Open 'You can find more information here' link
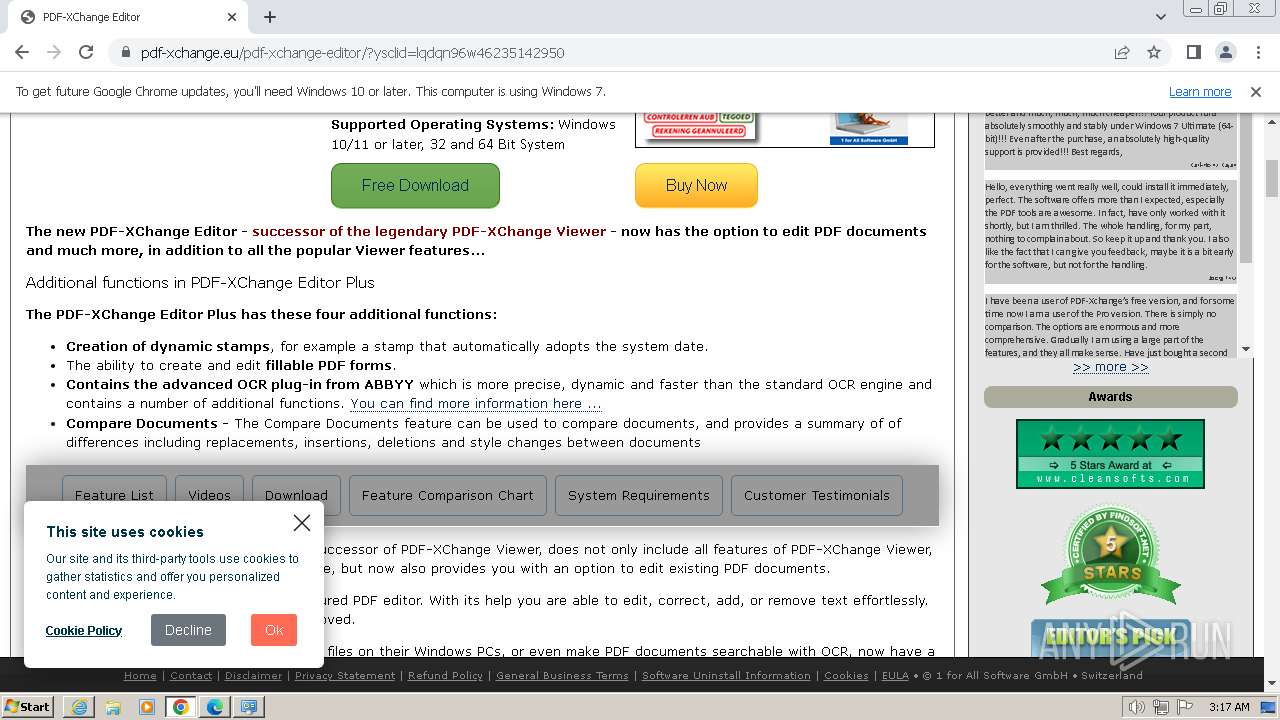This screenshot has width=1280, height=720. tap(476, 404)
